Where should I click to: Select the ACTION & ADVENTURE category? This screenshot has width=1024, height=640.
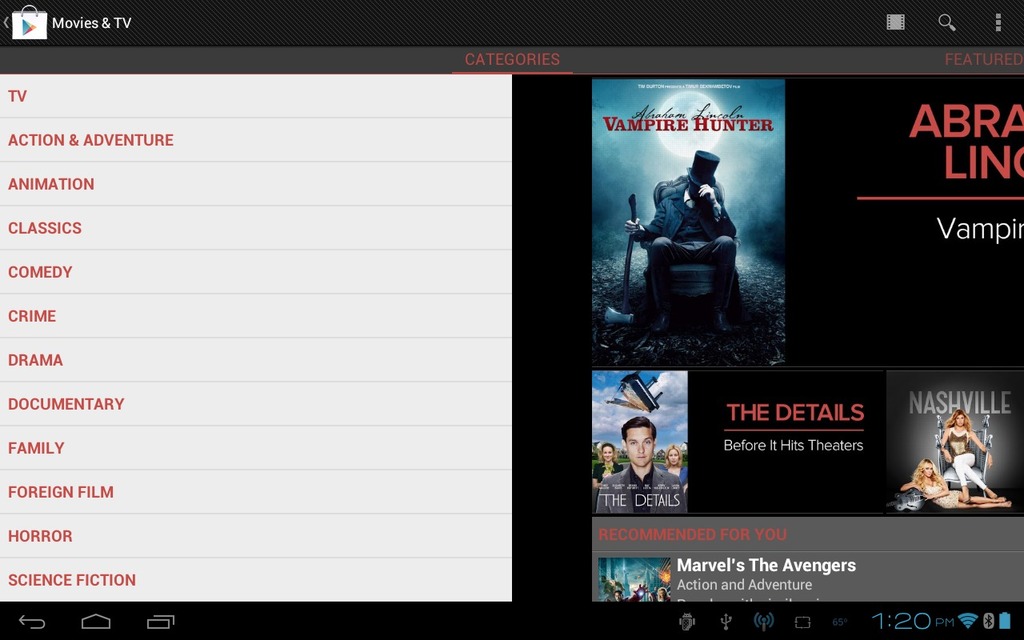coord(256,140)
